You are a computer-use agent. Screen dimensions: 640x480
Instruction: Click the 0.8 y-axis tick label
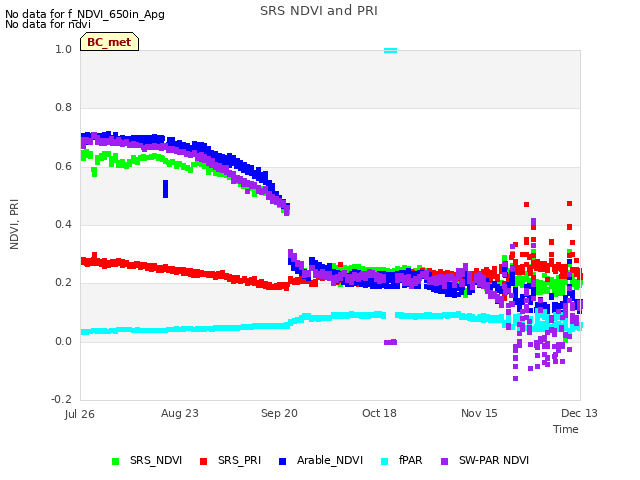[63, 107]
